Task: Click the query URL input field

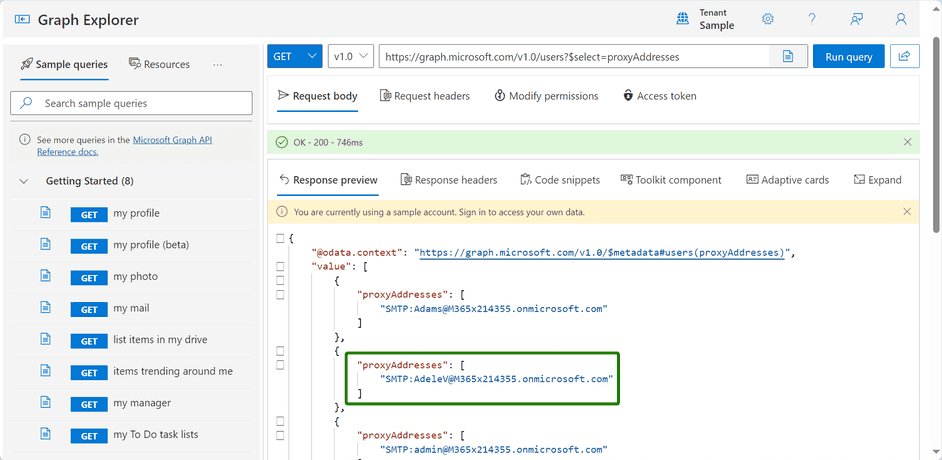Action: [x=574, y=56]
